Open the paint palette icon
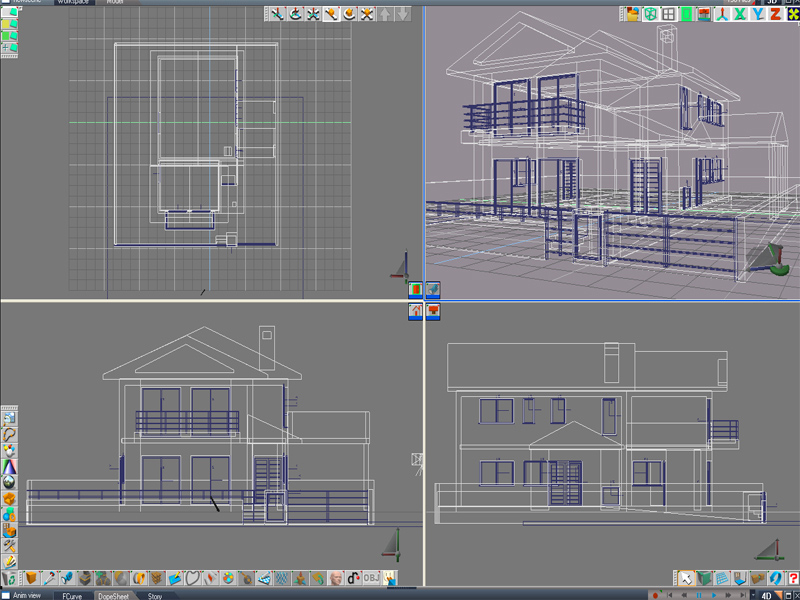Image resolution: width=800 pixels, height=600 pixels. click(229, 578)
